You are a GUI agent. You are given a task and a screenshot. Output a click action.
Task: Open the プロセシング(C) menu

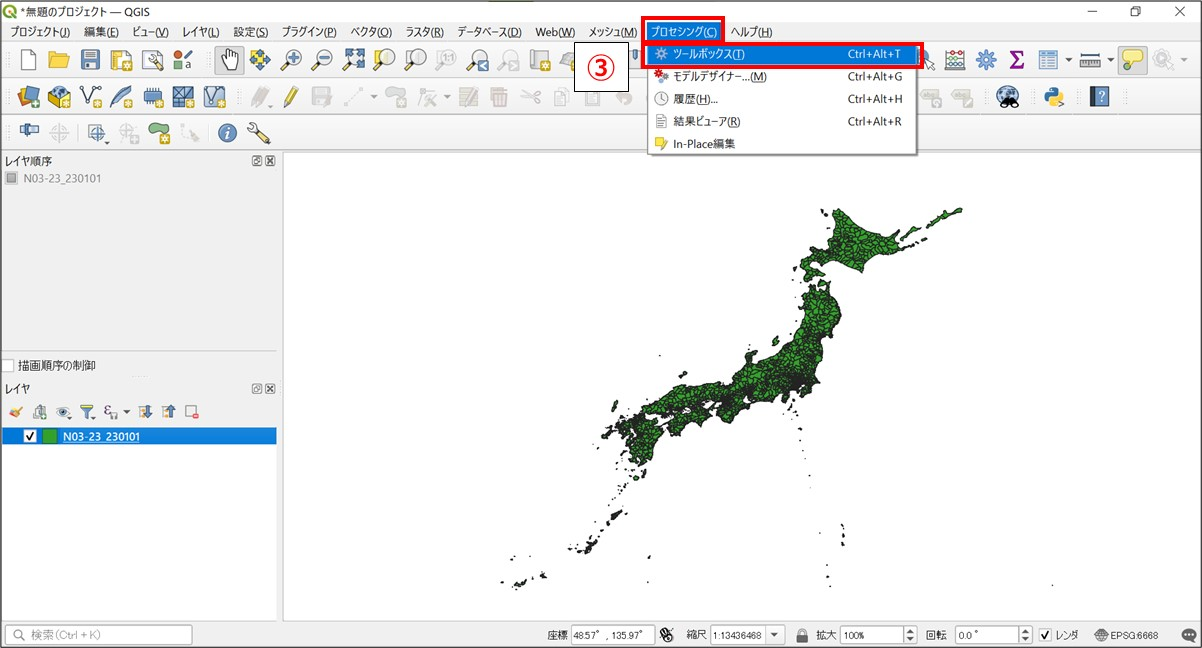683,32
